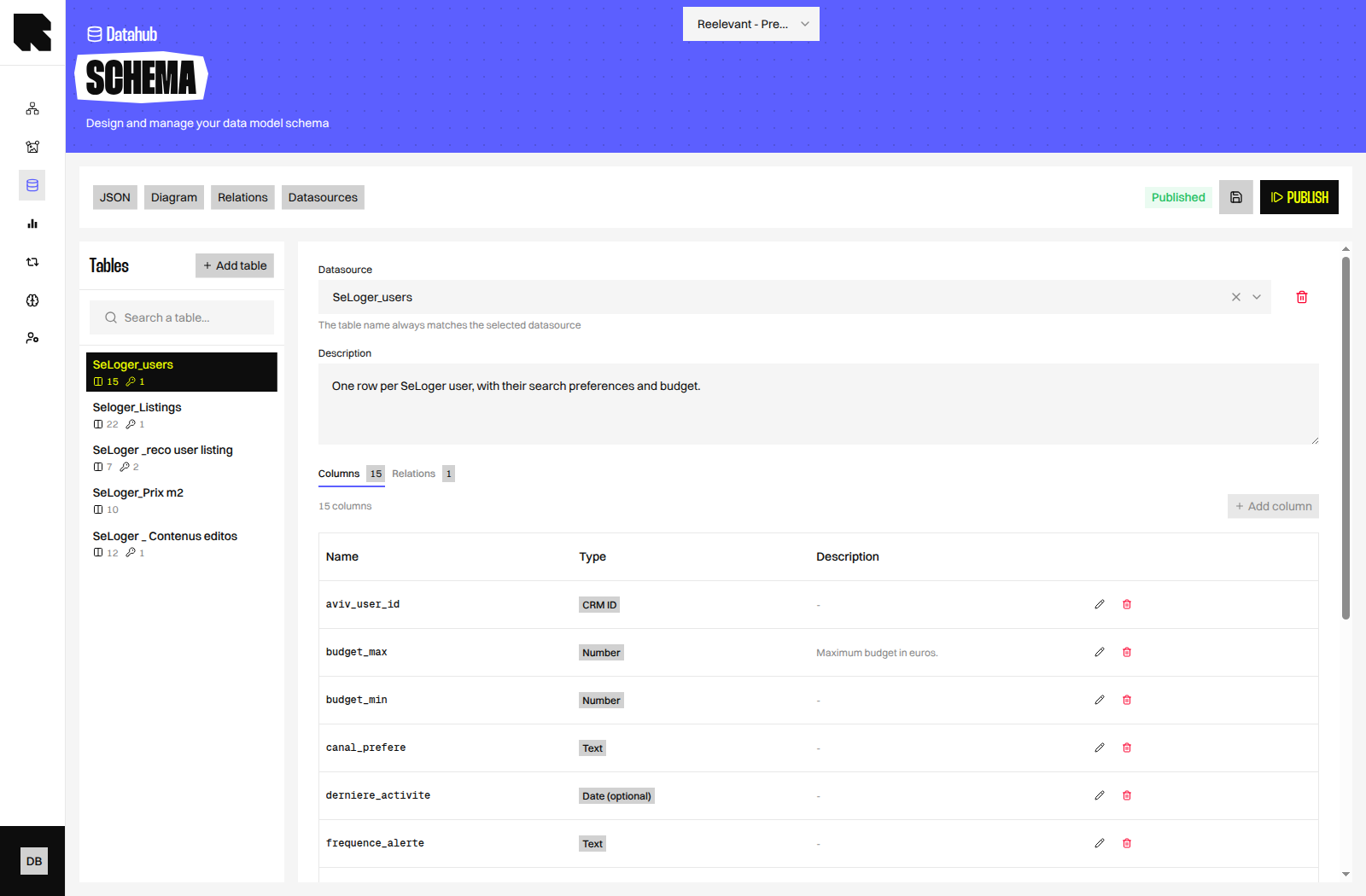Select the Seloger_Listings table
Image resolution: width=1366 pixels, height=896 pixels.
tap(182, 415)
